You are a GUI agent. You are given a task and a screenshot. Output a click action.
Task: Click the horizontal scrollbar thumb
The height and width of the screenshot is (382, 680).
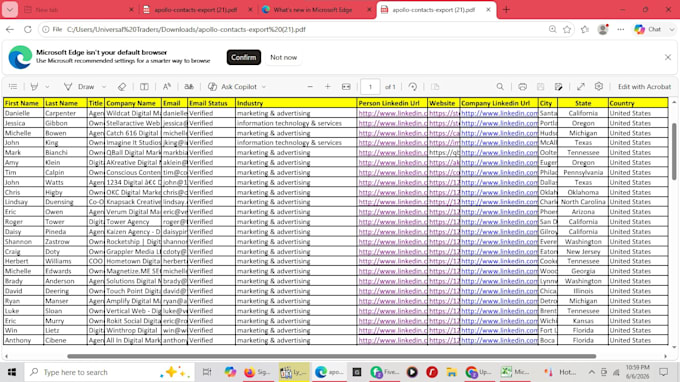(332, 356)
